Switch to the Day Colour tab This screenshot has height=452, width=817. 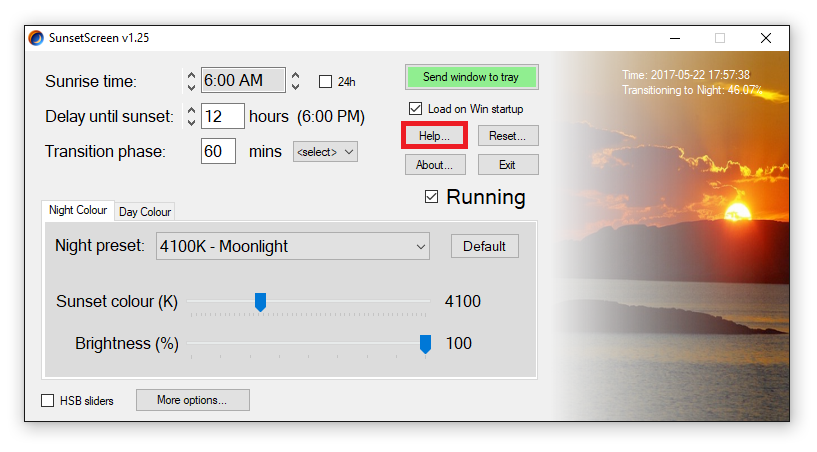145,212
